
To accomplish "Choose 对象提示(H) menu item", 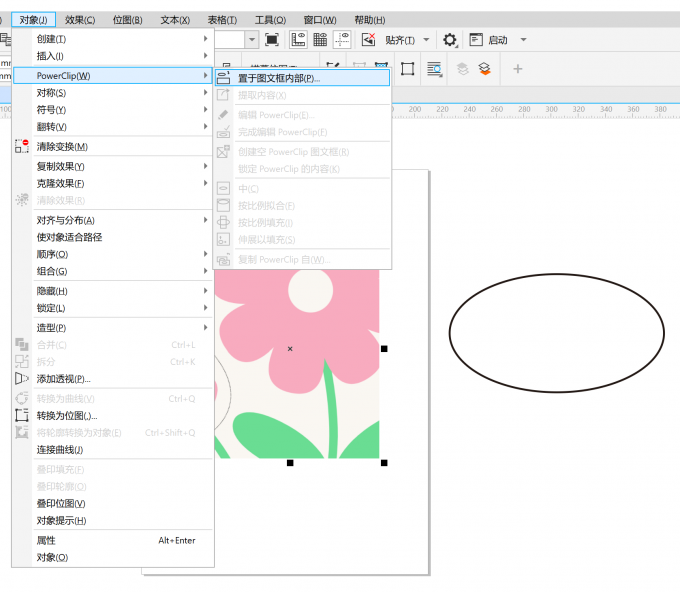I will (x=113, y=521).
